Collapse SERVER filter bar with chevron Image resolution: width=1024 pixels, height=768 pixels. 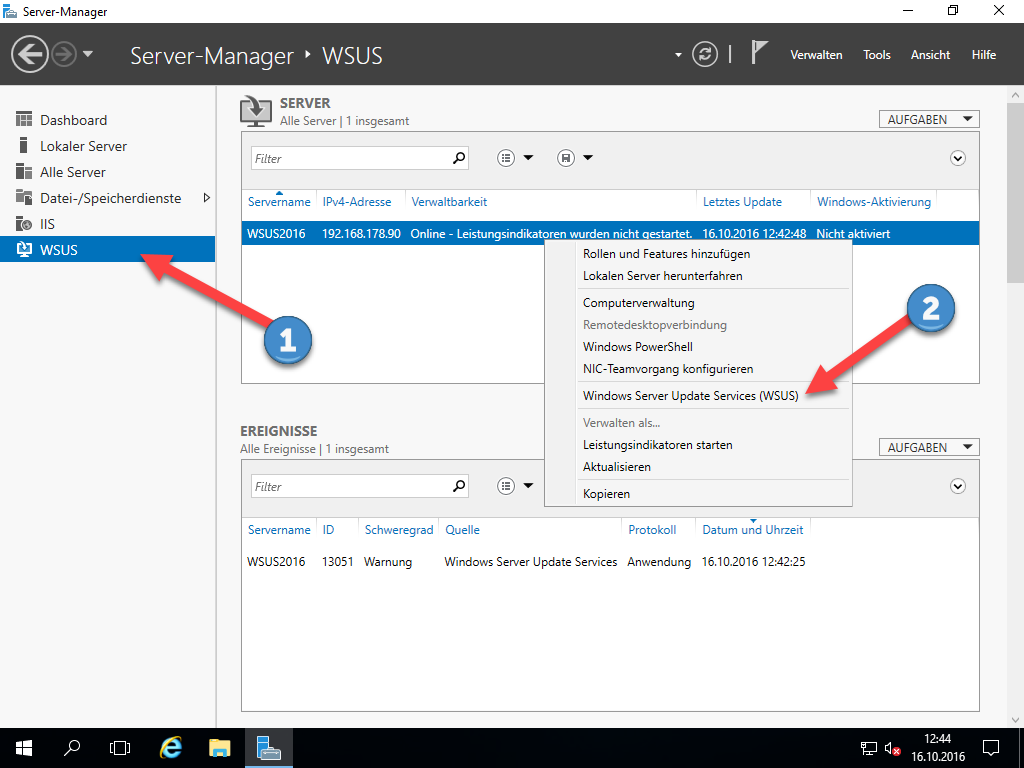click(x=957, y=159)
